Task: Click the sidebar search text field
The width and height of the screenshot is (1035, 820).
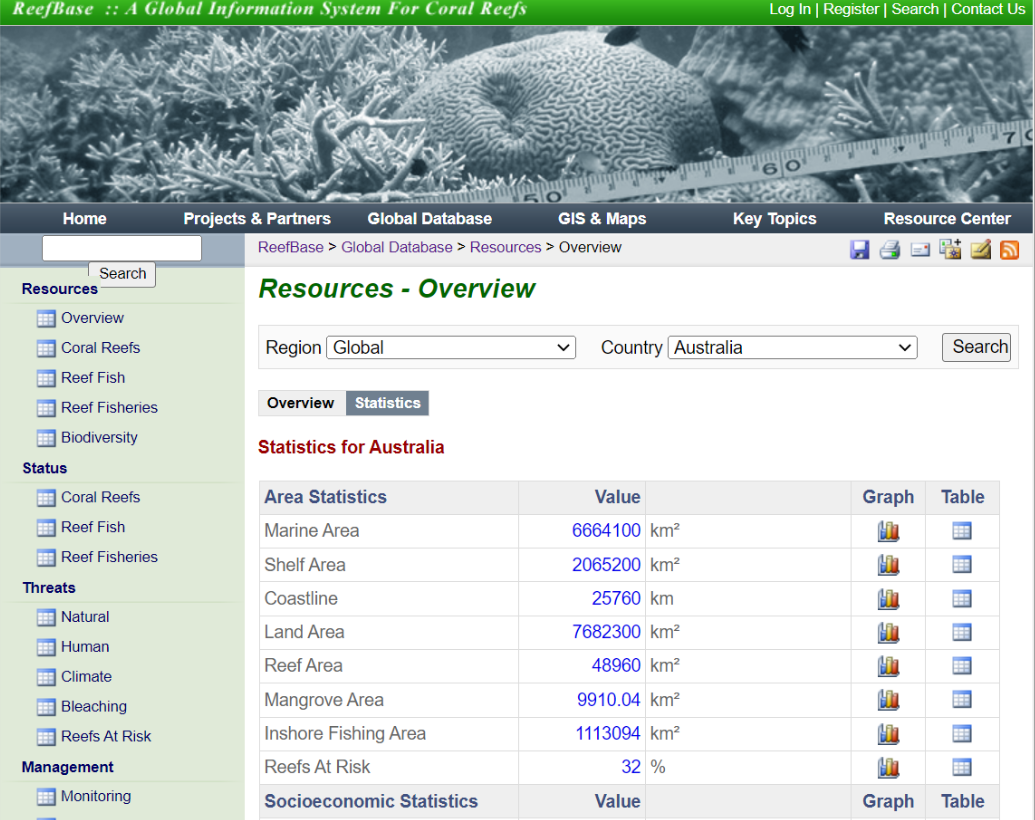Action: click(x=122, y=248)
